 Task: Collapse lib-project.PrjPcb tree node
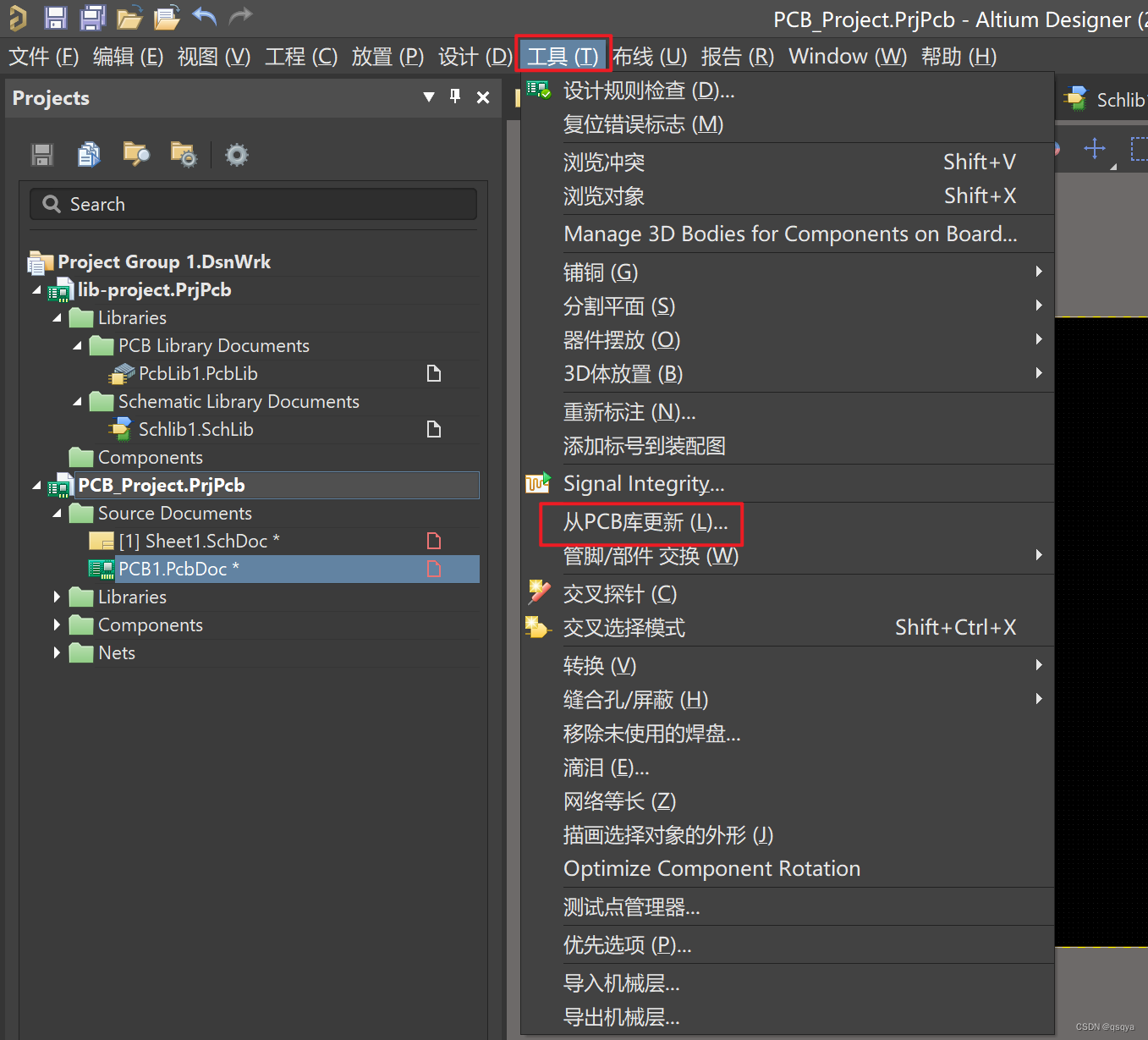pos(36,290)
